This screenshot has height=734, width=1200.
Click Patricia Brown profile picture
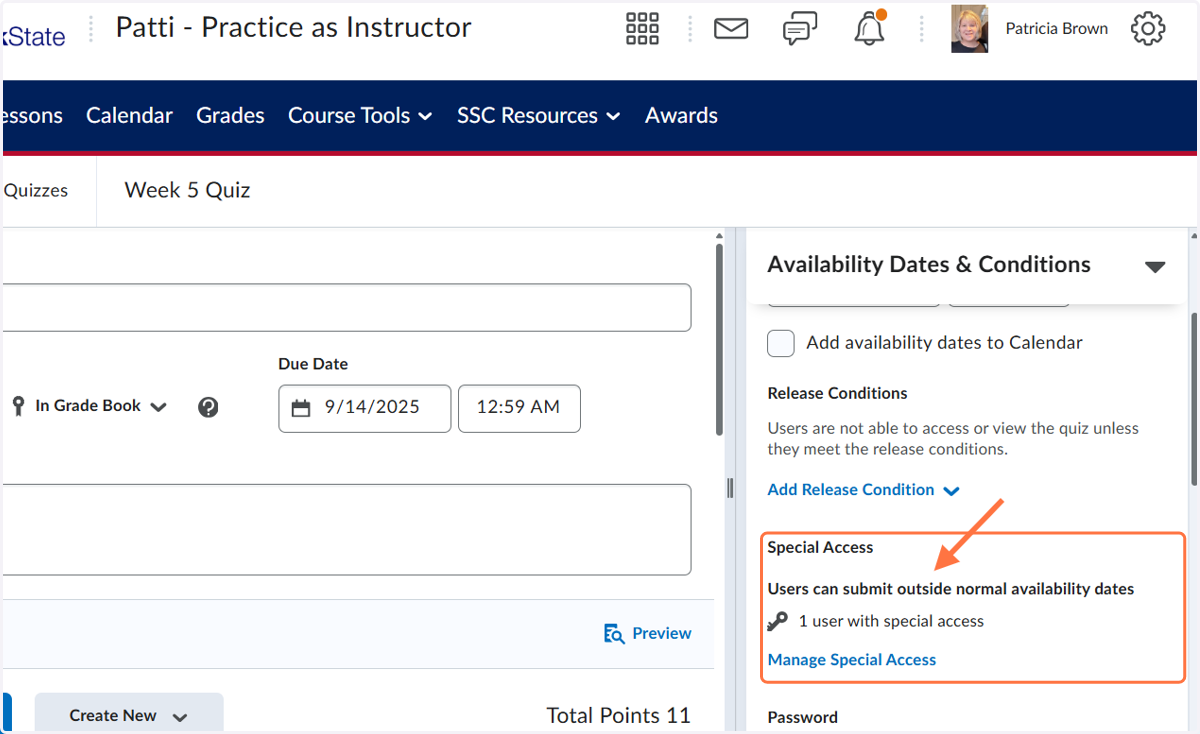(x=970, y=29)
